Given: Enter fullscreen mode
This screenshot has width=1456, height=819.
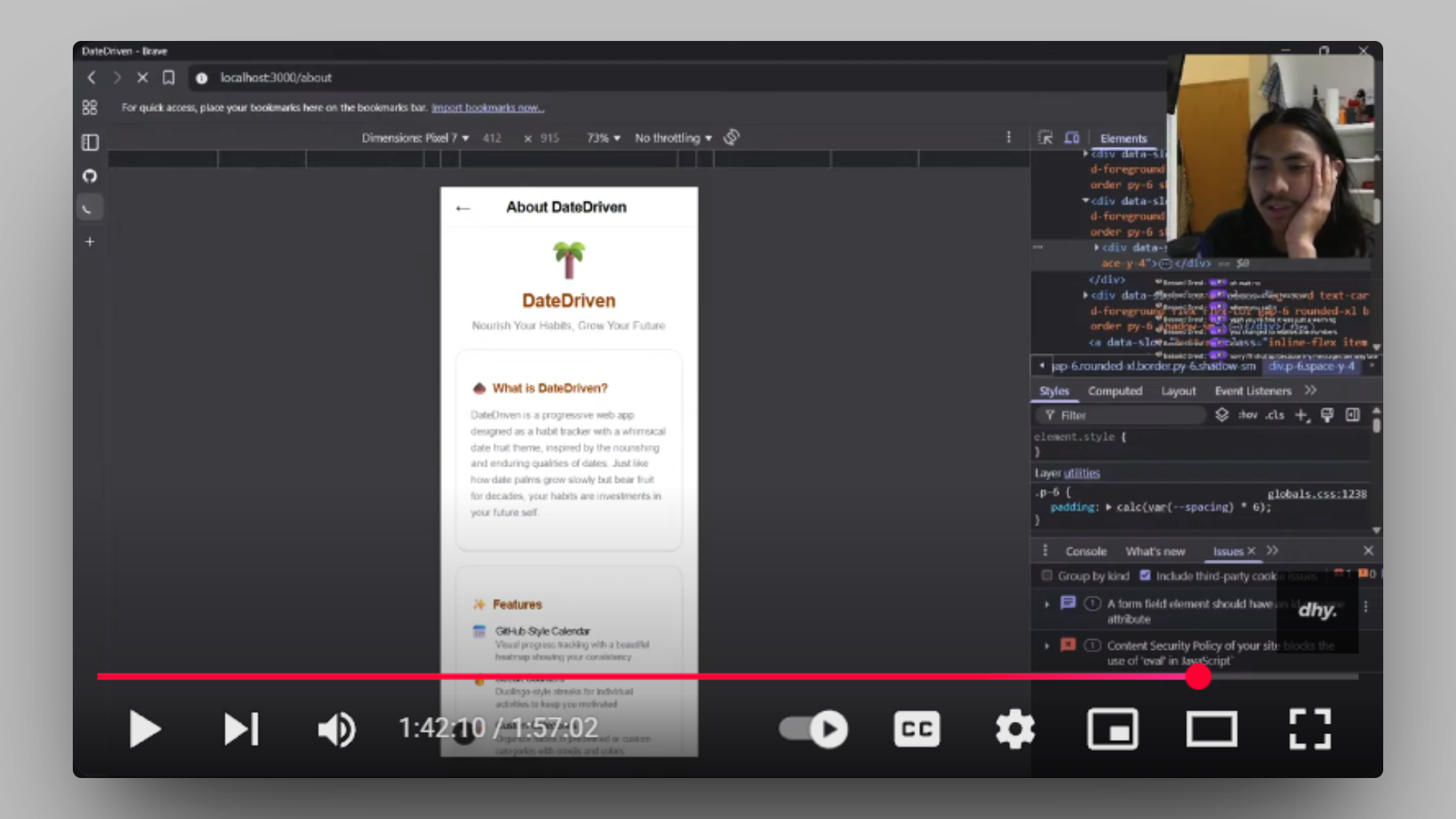Looking at the screenshot, I should coord(1310,730).
